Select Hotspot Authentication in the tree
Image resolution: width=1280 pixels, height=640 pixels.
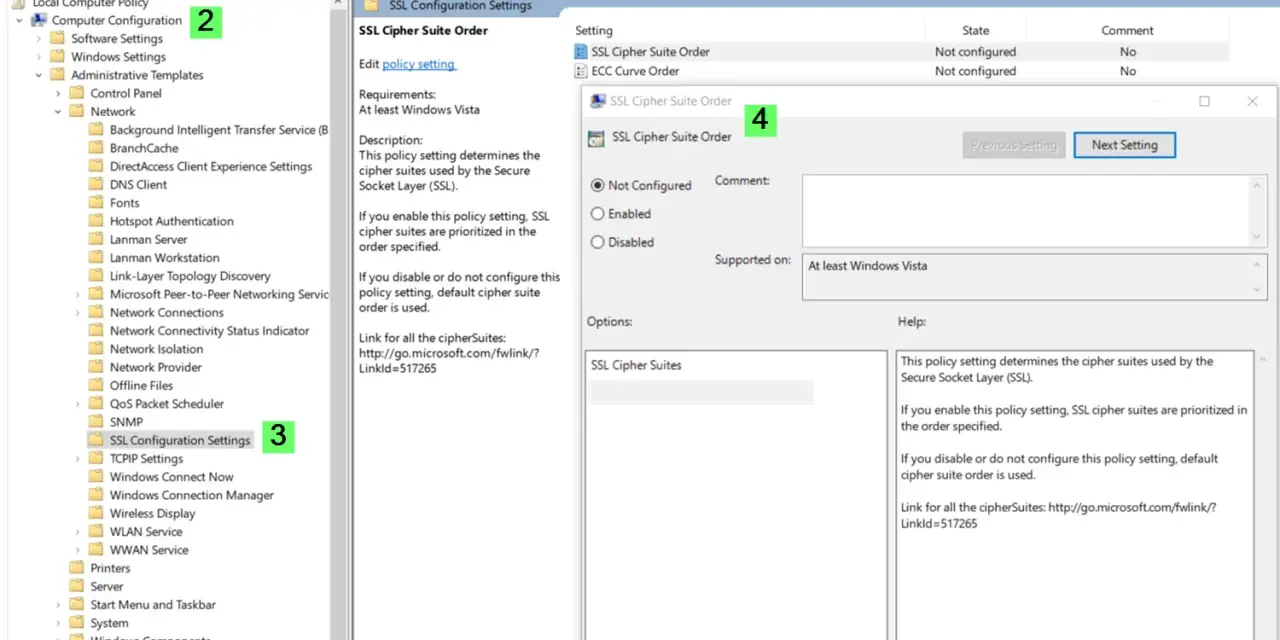coord(171,221)
